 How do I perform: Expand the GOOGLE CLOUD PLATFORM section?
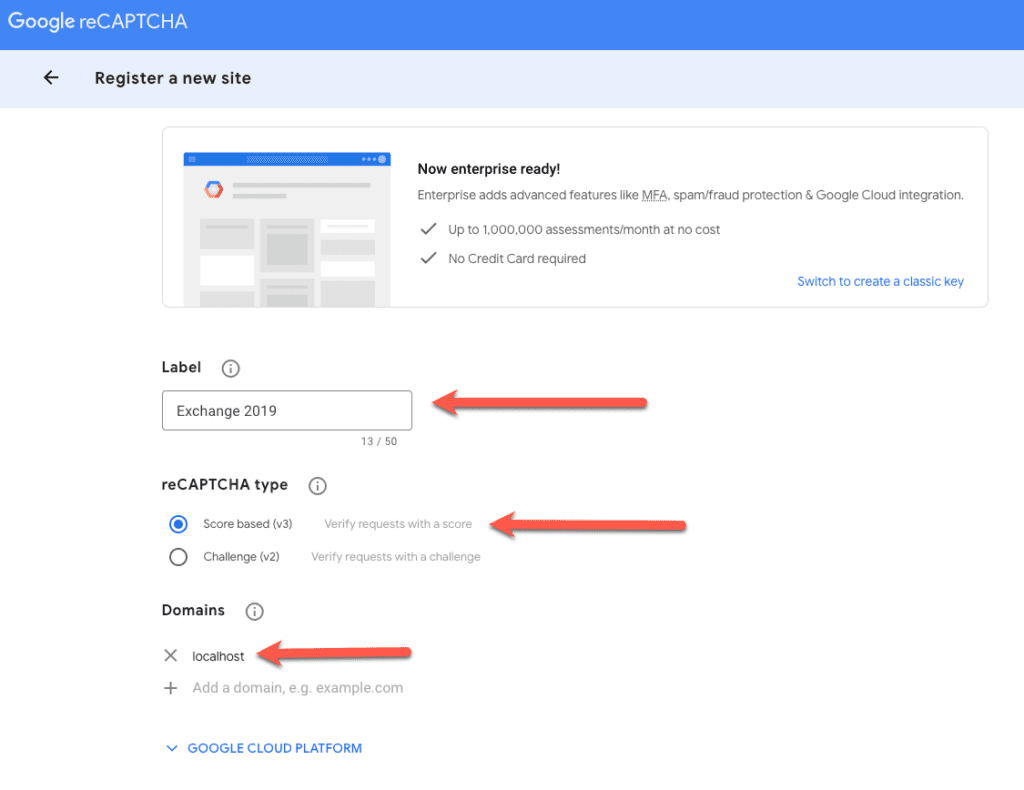(274, 747)
